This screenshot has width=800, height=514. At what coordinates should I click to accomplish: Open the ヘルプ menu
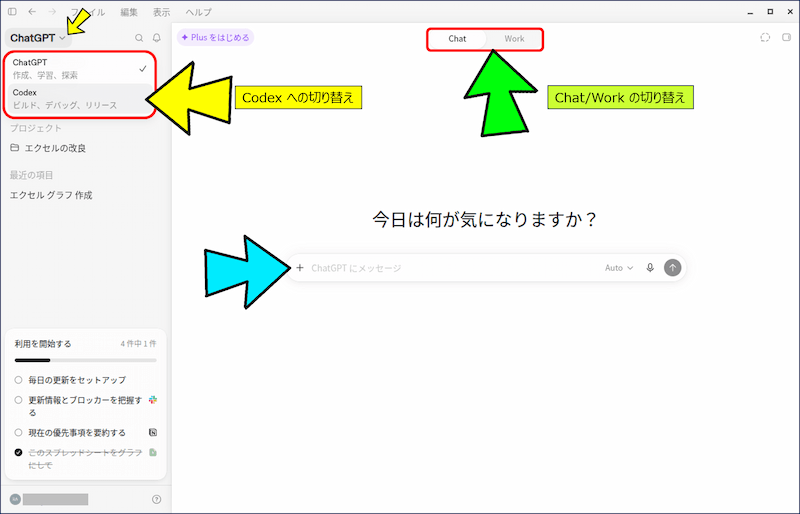click(x=198, y=12)
